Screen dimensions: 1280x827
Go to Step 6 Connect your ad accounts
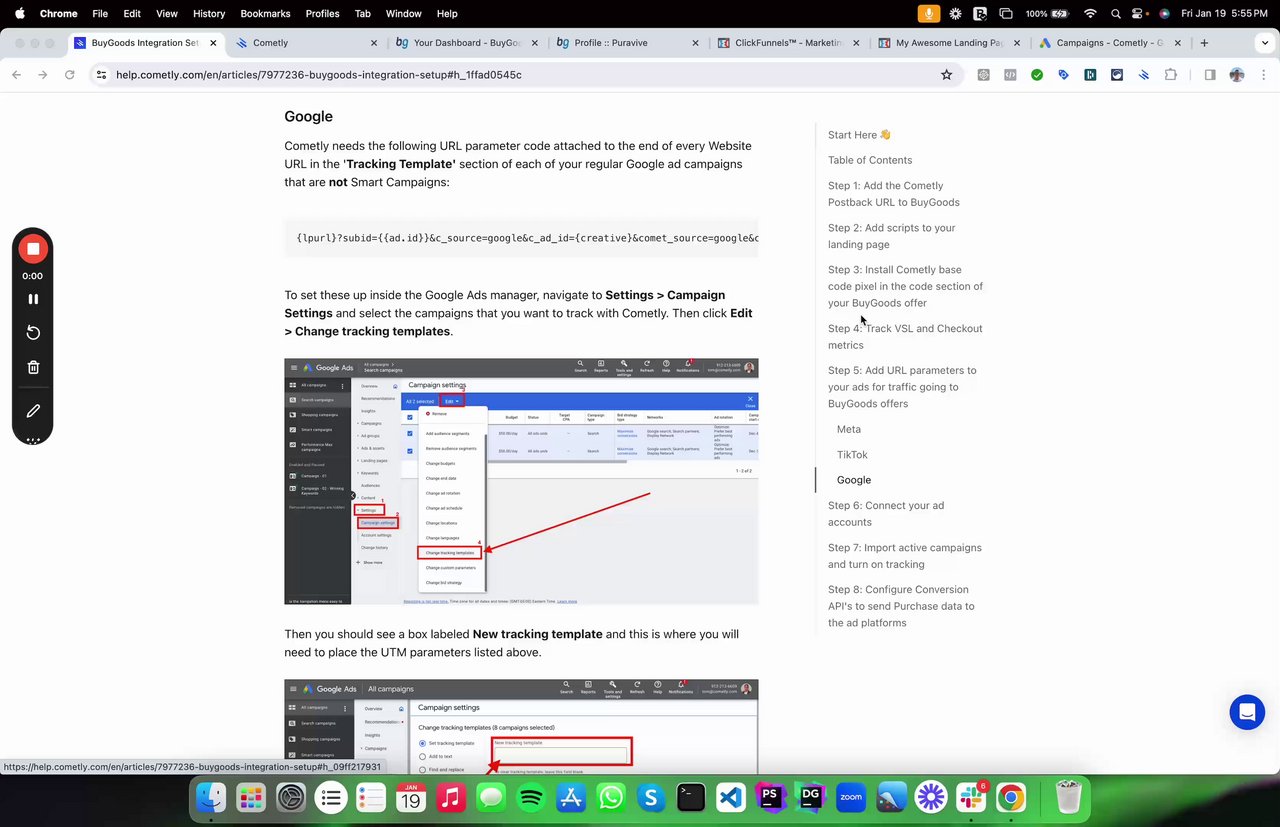pyautogui.click(x=886, y=514)
